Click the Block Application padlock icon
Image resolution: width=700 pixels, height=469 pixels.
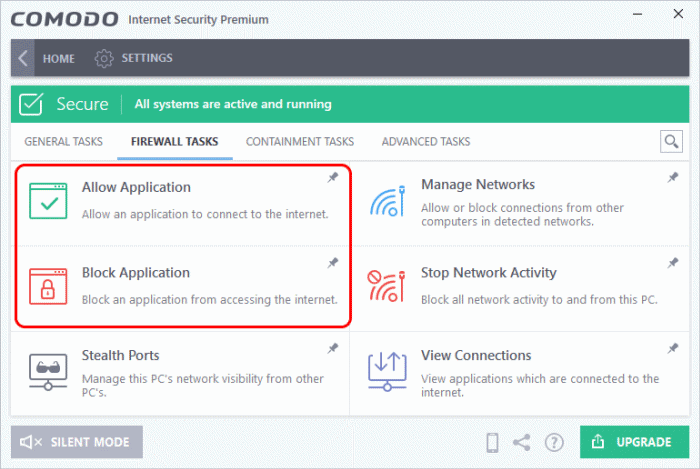pos(48,286)
